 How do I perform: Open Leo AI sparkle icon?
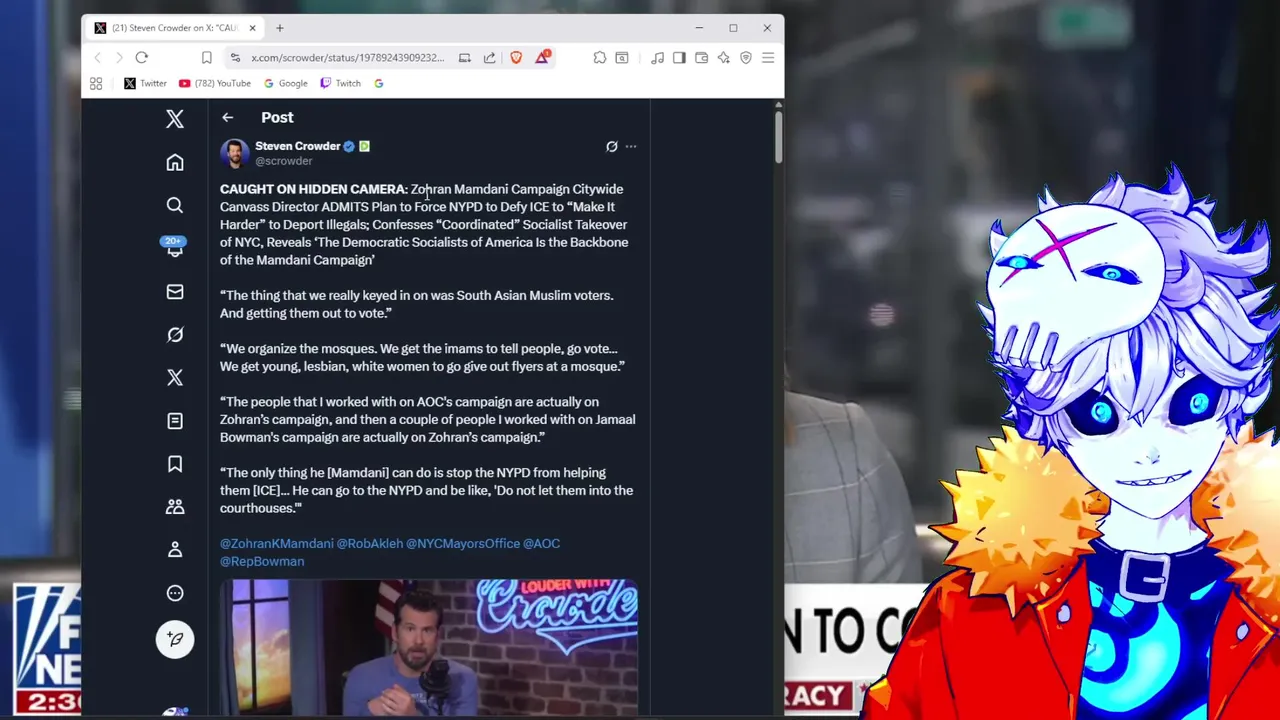[723, 58]
